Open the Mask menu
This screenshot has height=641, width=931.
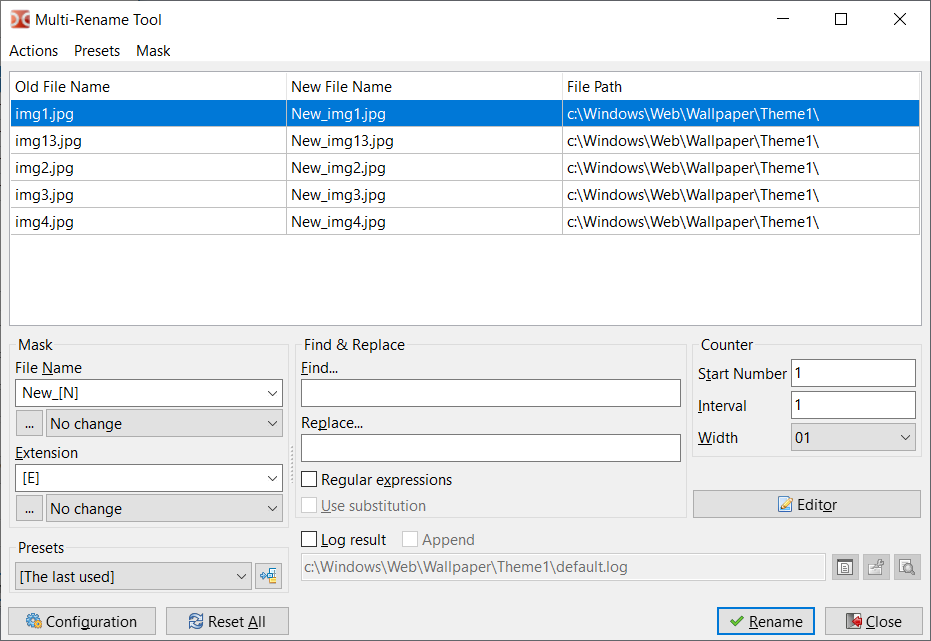[x=152, y=50]
